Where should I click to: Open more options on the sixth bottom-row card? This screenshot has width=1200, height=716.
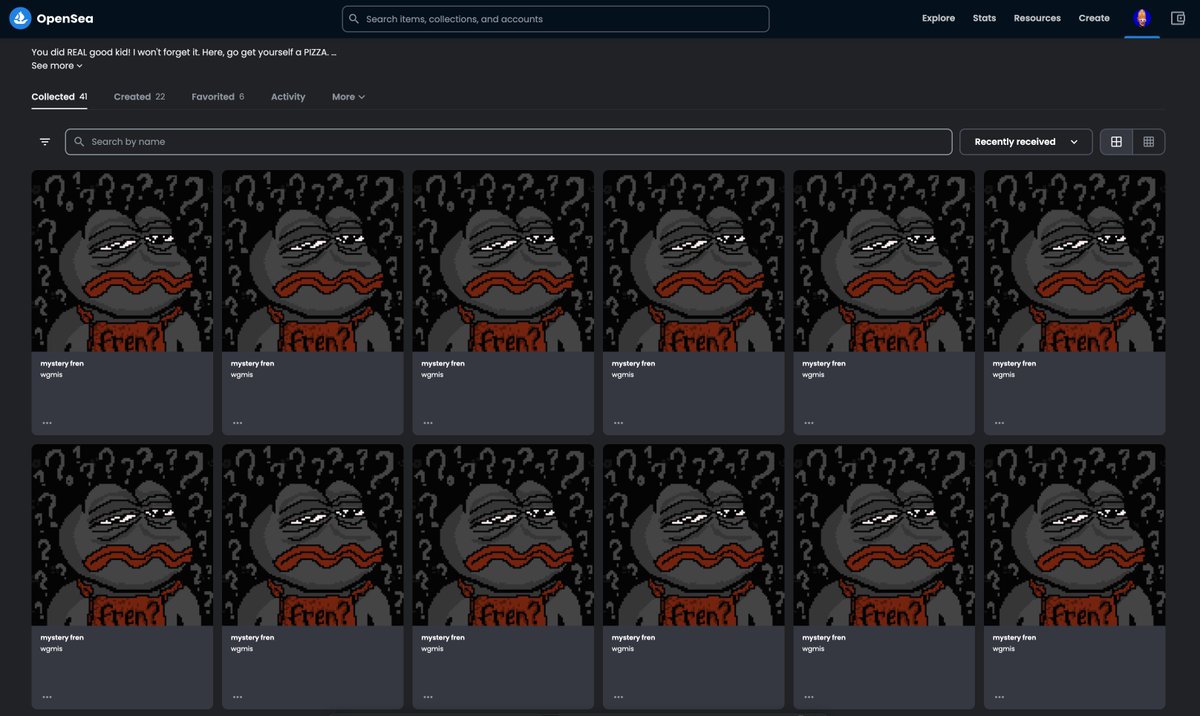[x=999, y=696]
